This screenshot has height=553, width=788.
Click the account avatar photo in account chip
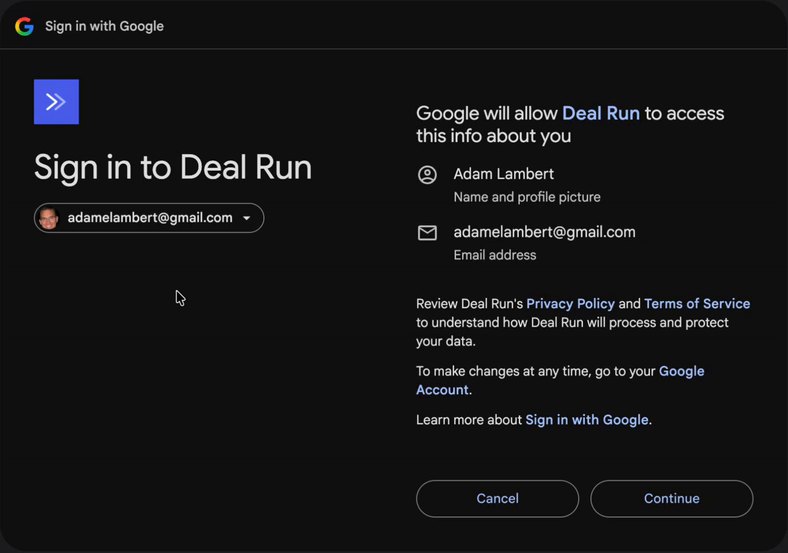(48, 218)
